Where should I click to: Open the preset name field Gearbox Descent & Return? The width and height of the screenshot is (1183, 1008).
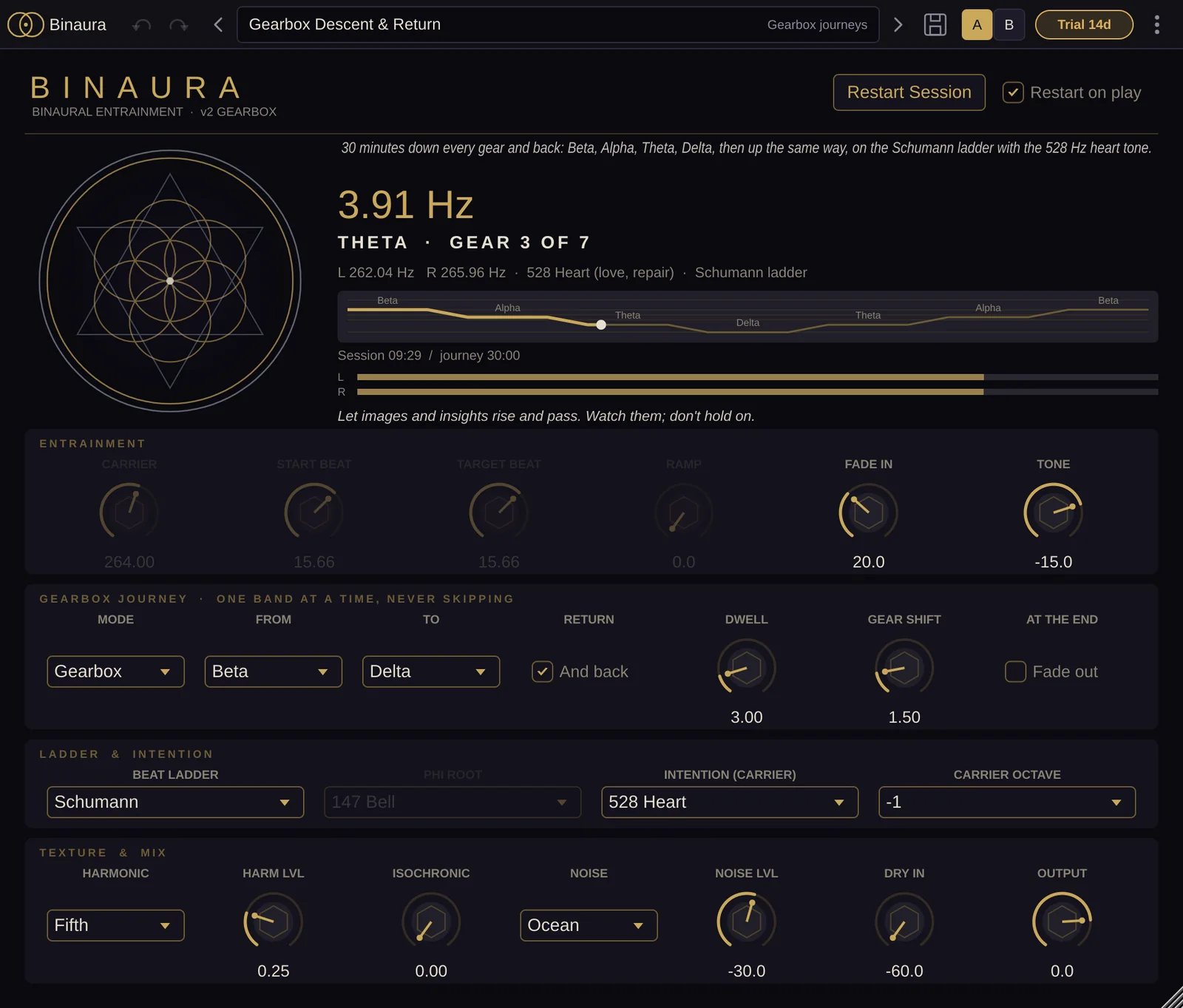coord(558,24)
